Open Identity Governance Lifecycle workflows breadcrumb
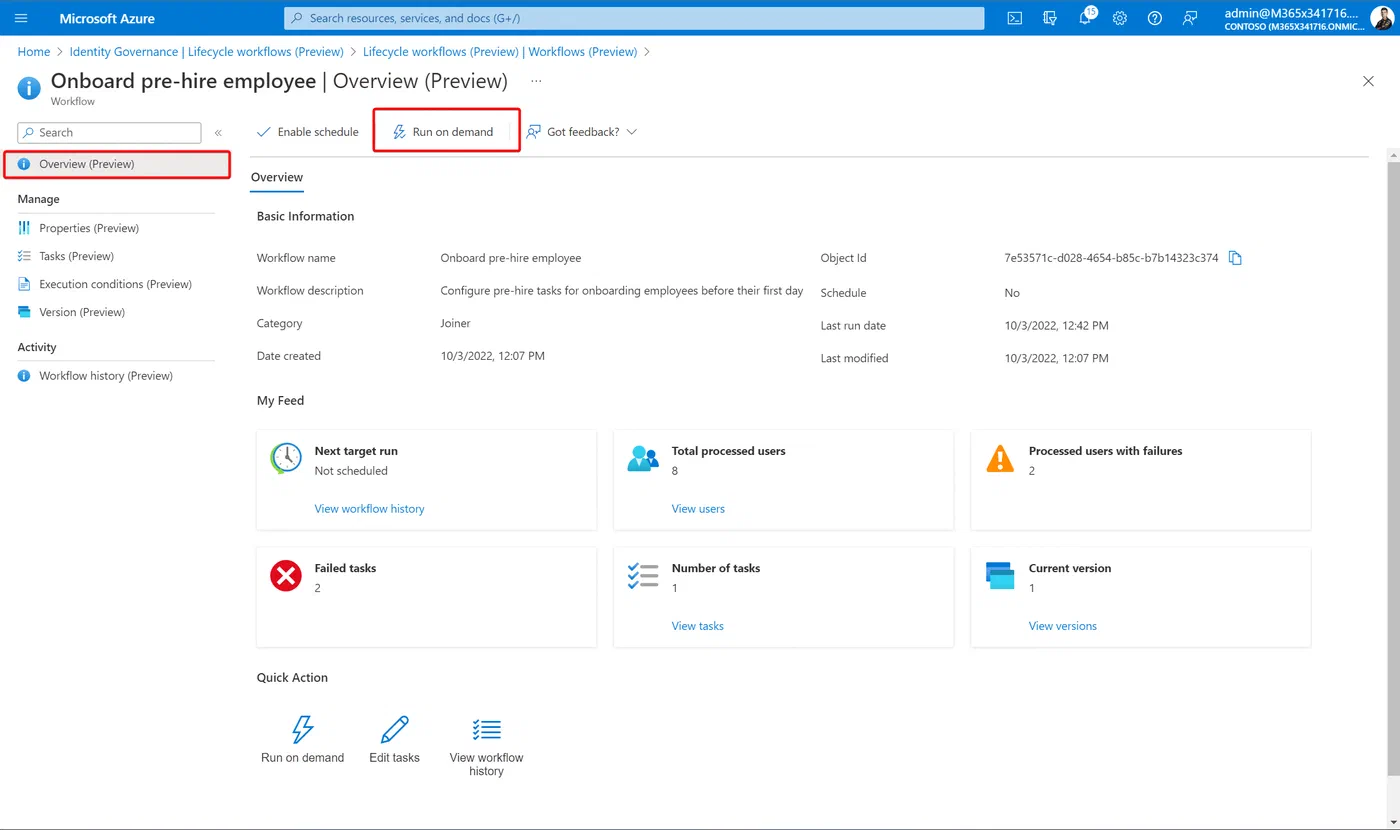Screen dimensions: 1400x830 click(206, 51)
